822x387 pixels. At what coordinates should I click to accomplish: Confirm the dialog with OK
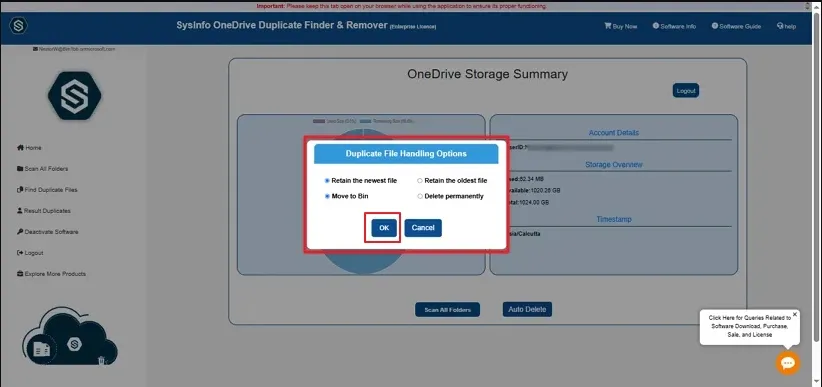(x=384, y=228)
